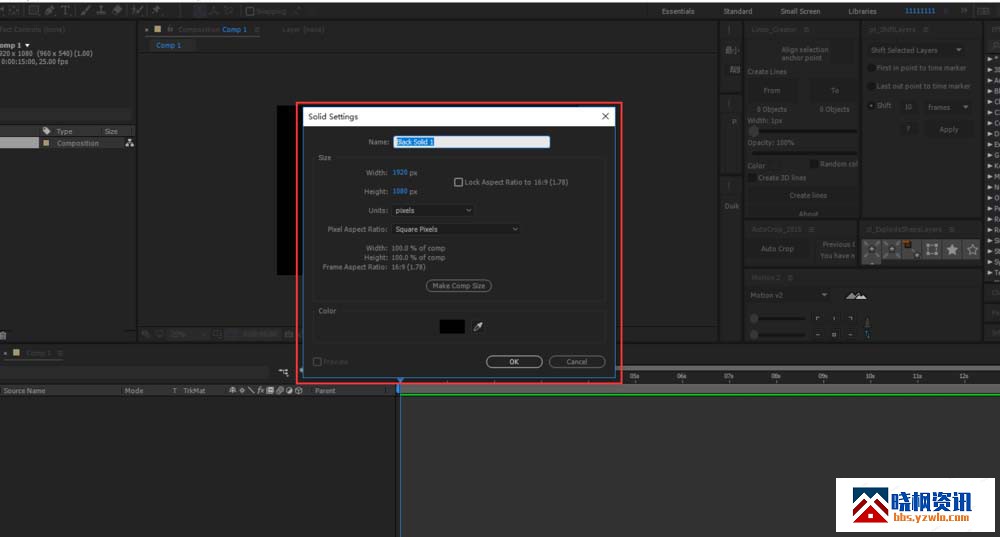Click the 3D layer switch column icon

pos(298,390)
